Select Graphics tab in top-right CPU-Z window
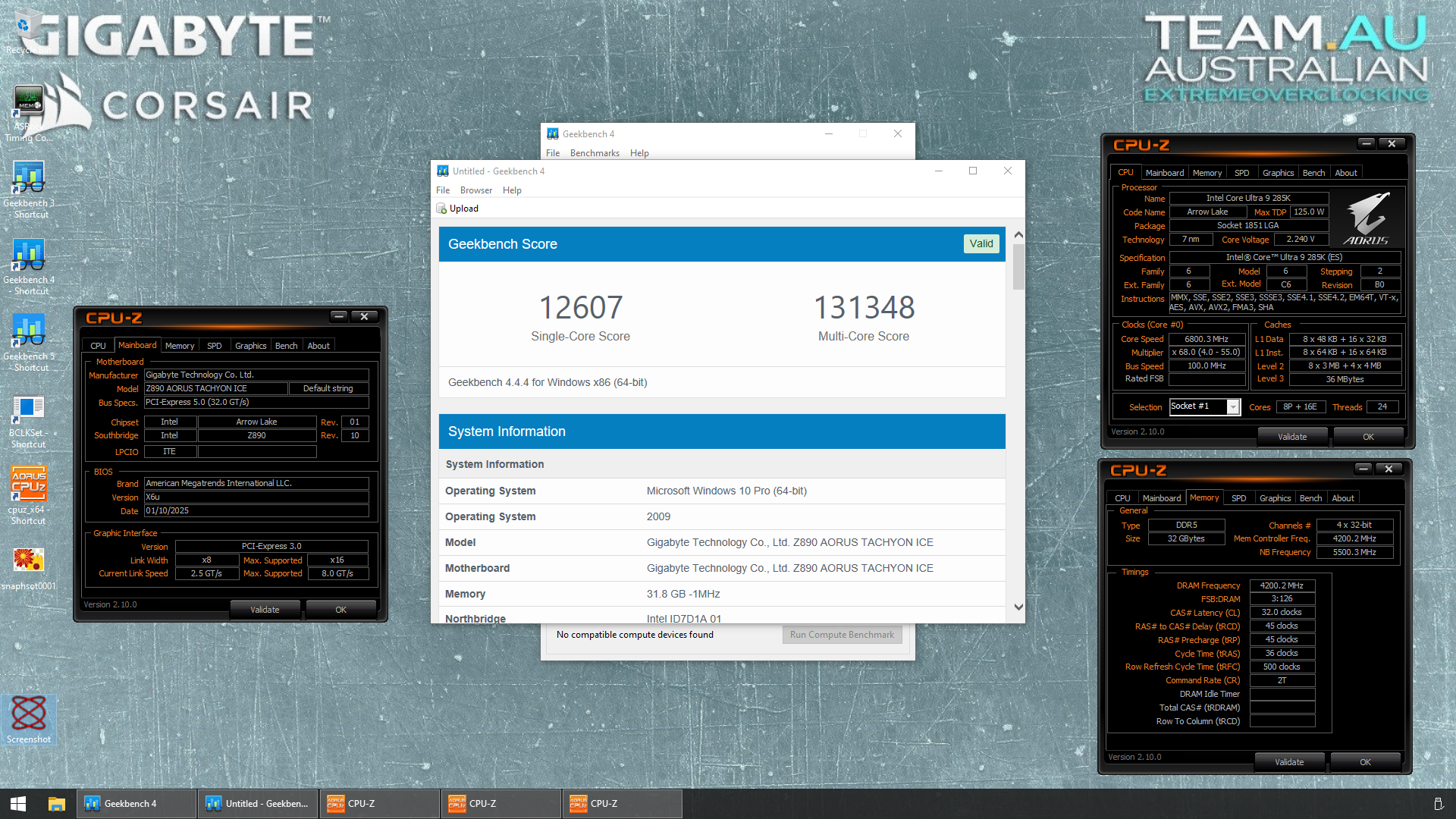 click(x=1279, y=173)
